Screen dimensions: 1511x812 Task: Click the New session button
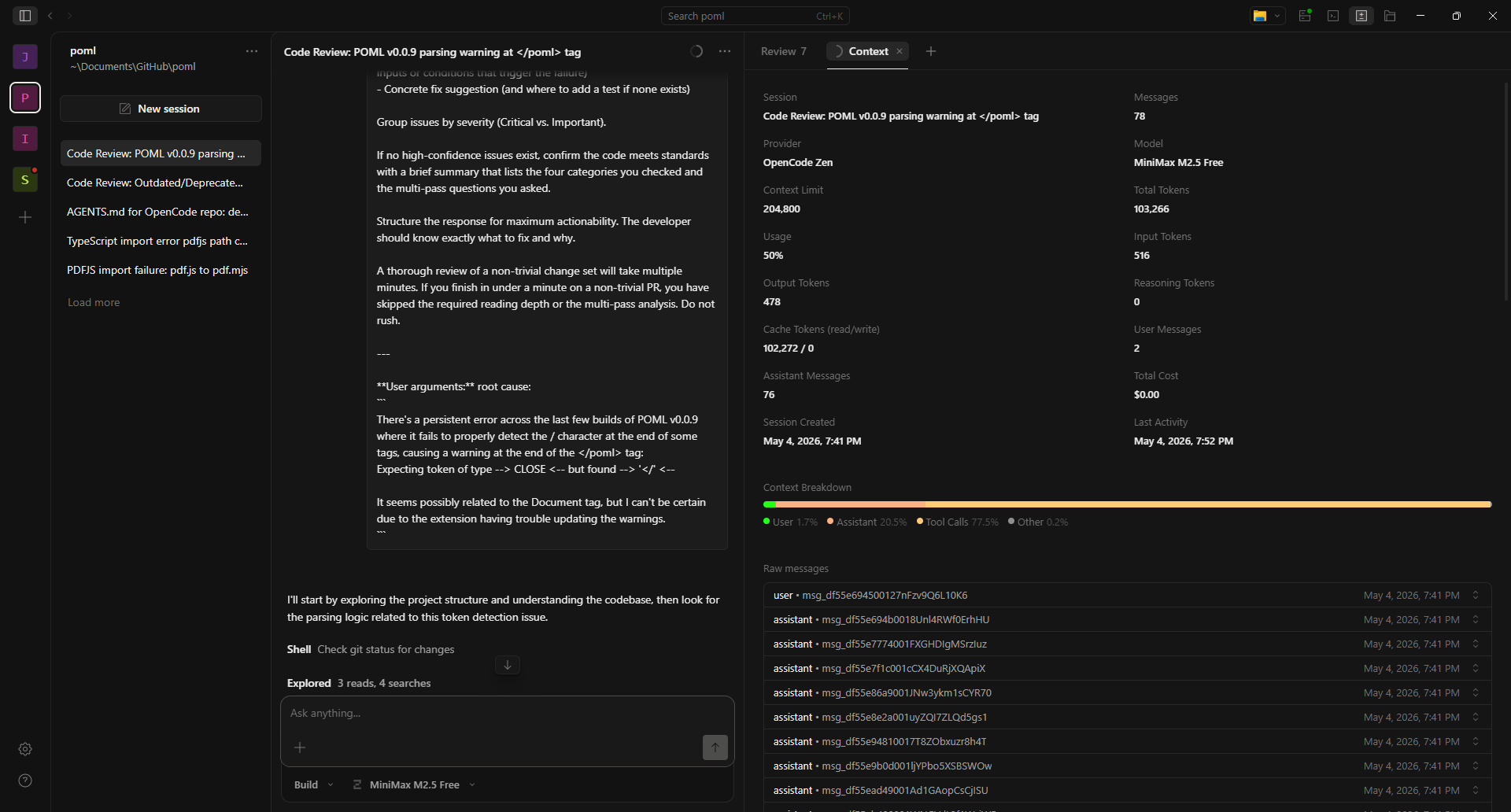coord(161,109)
